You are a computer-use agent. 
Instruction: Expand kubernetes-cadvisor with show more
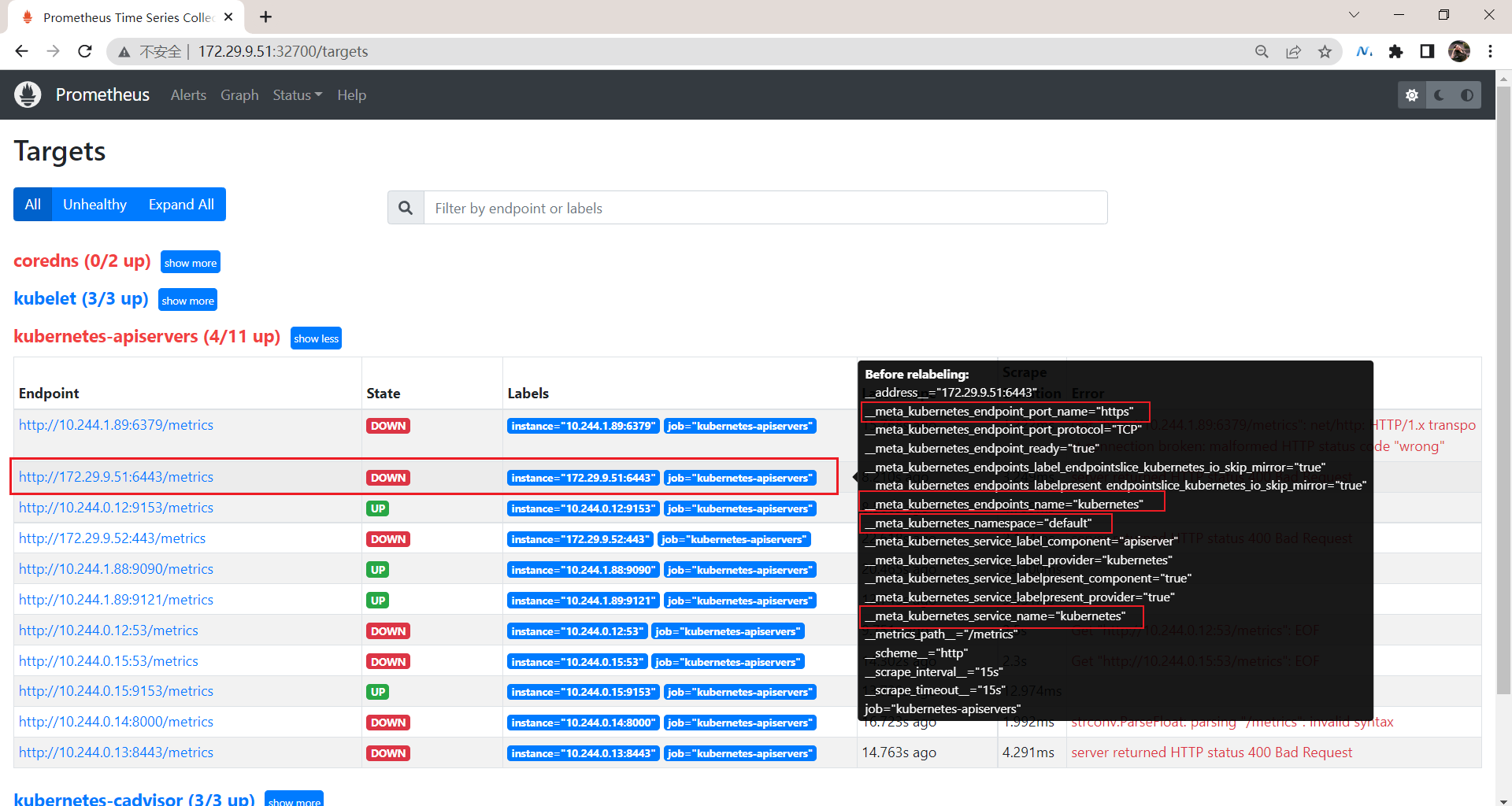point(294,798)
